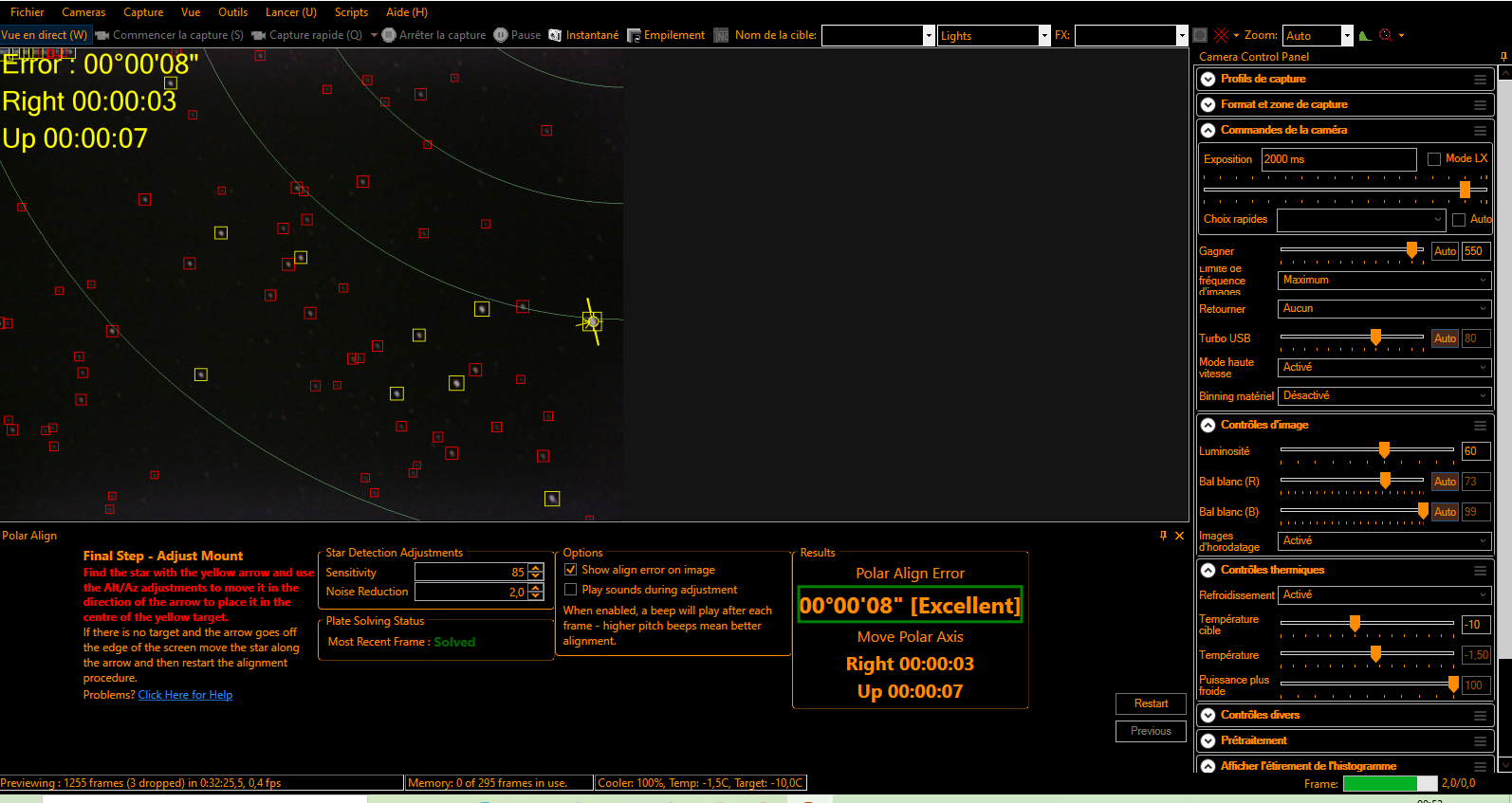The width and height of the screenshot is (1512, 803).
Task: Open Contrôles thermiques section menu icon
Action: coord(1480,570)
